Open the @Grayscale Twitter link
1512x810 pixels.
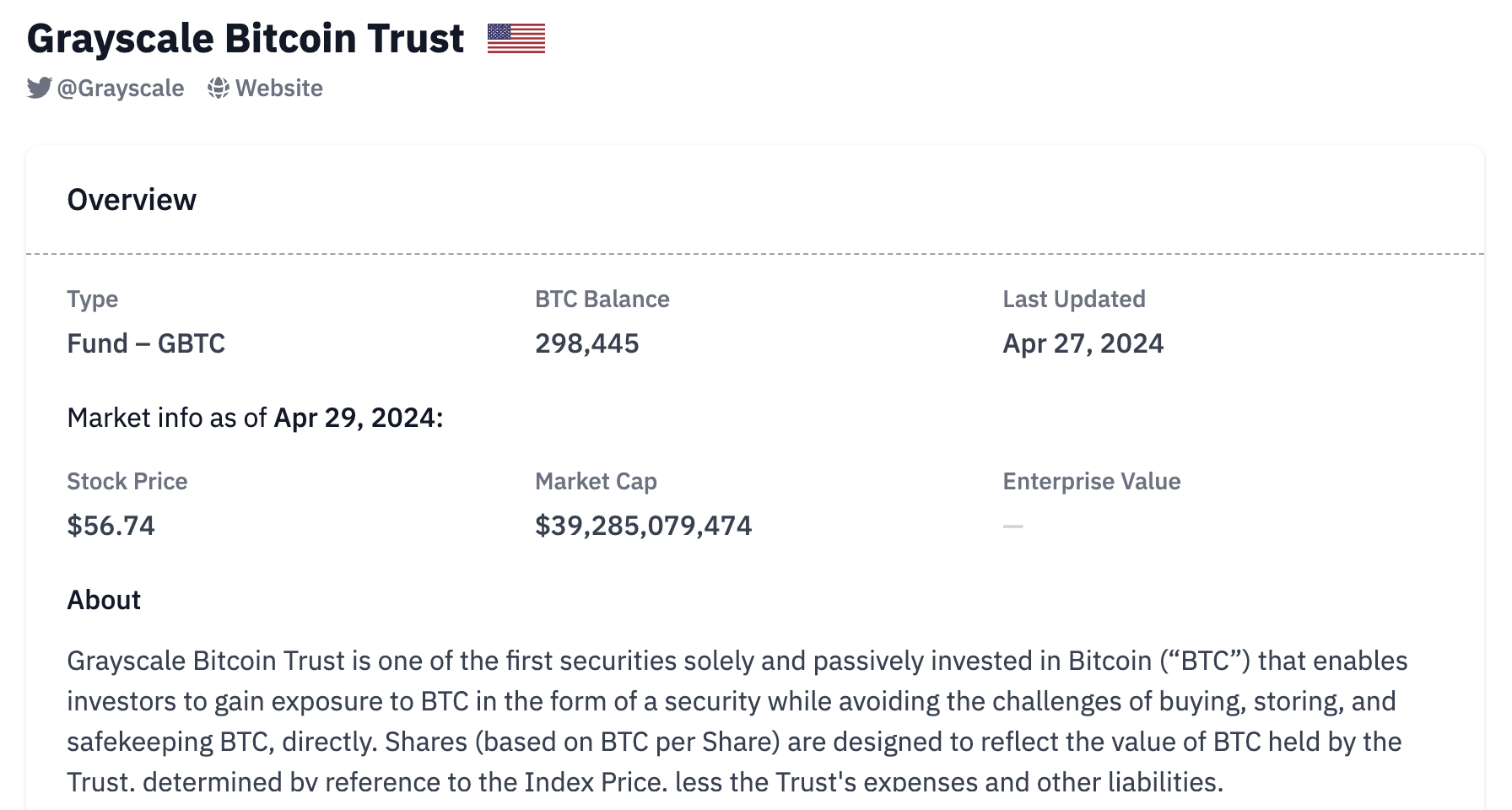(120, 89)
